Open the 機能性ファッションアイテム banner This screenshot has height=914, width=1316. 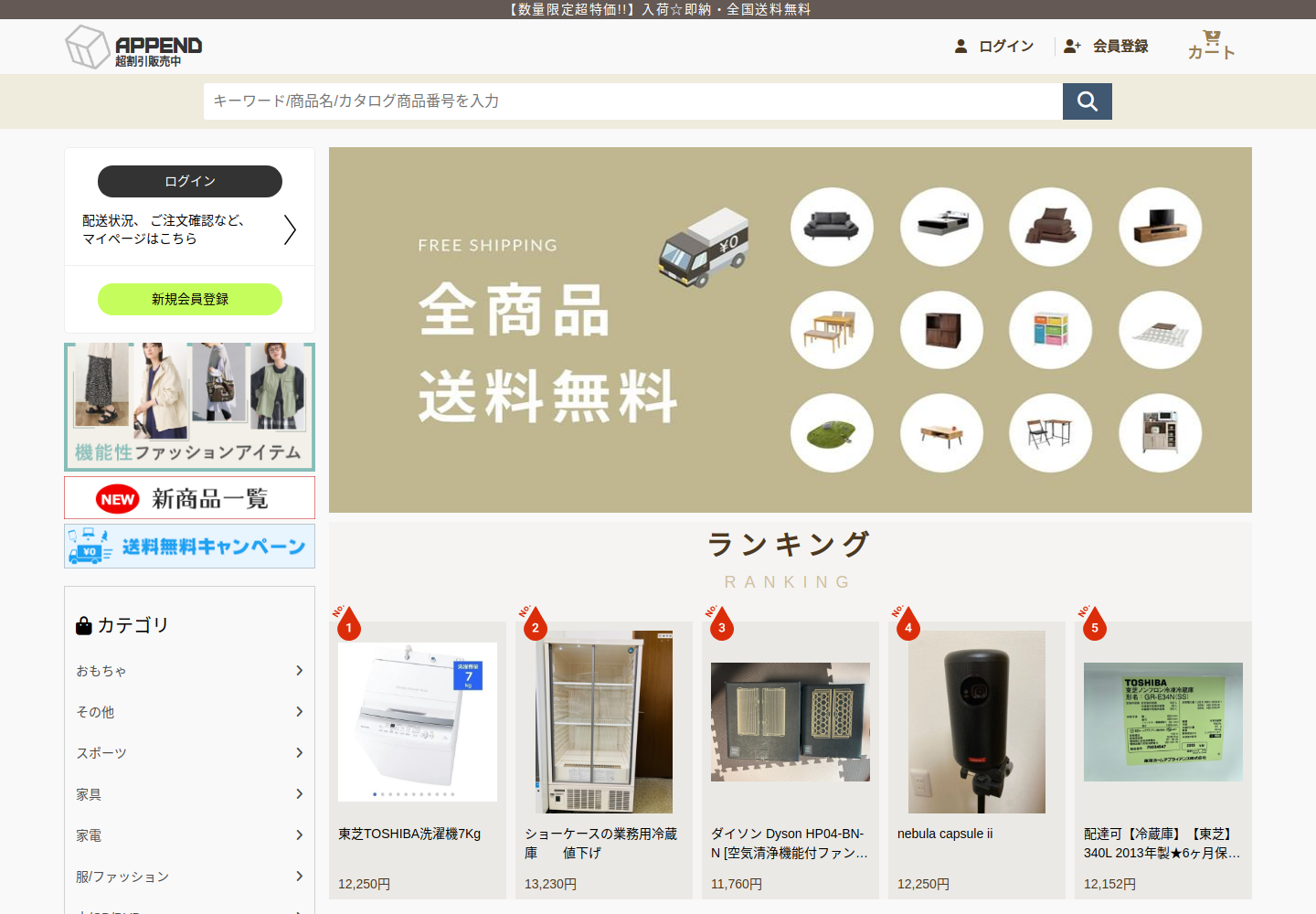click(190, 407)
